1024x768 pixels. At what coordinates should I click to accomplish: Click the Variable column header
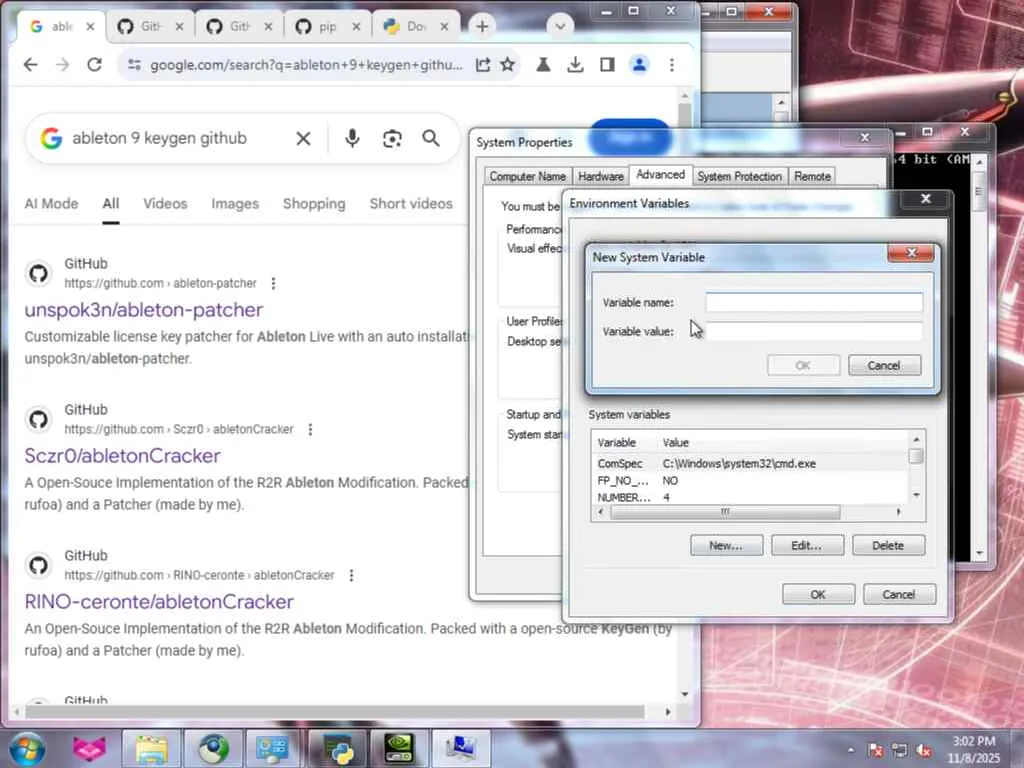624,442
